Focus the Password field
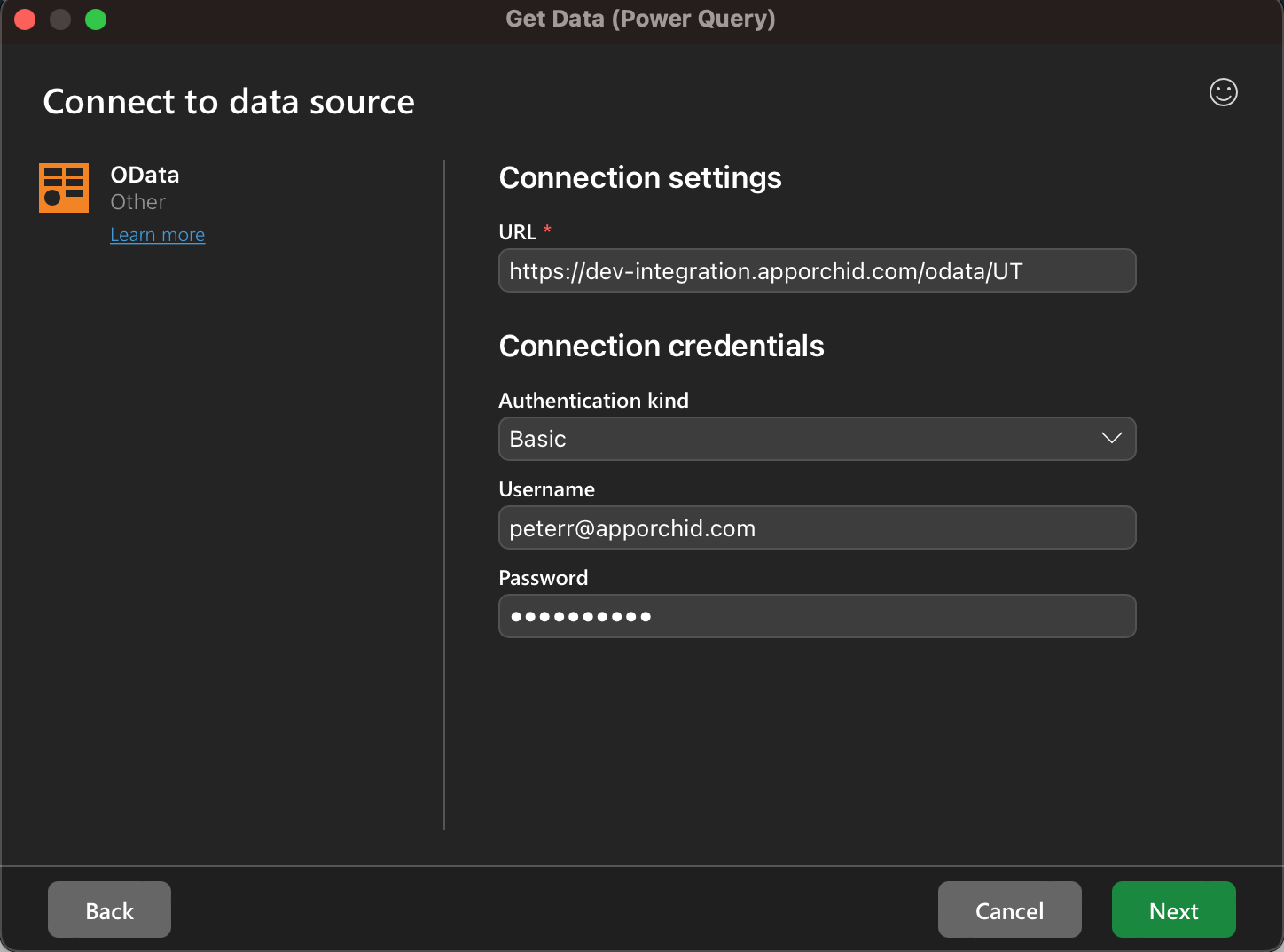The width and height of the screenshot is (1284, 952). [817, 616]
